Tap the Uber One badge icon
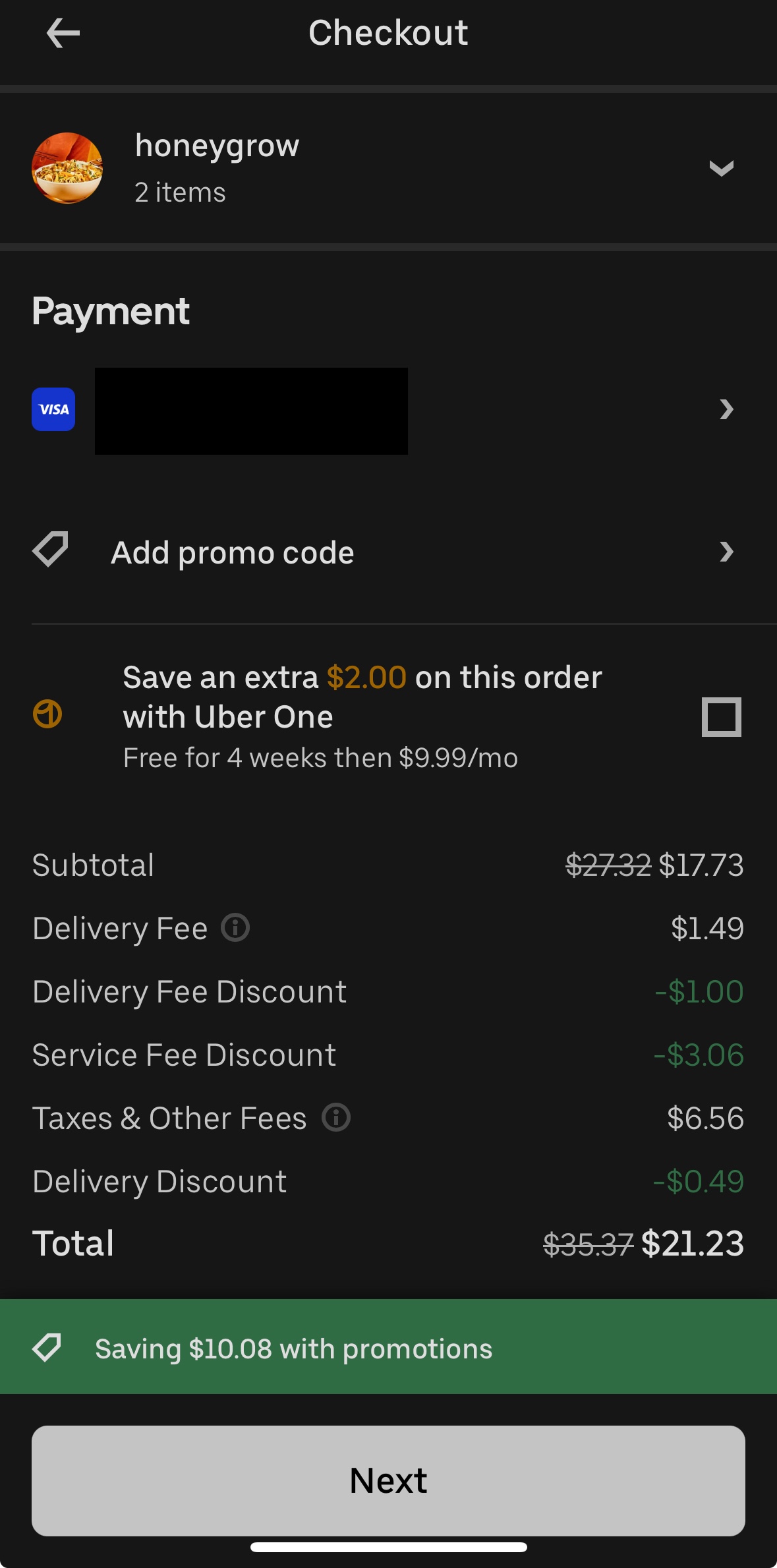Image resolution: width=777 pixels, height=1568 pixels. pyautogui.click(x=47, y=714)
